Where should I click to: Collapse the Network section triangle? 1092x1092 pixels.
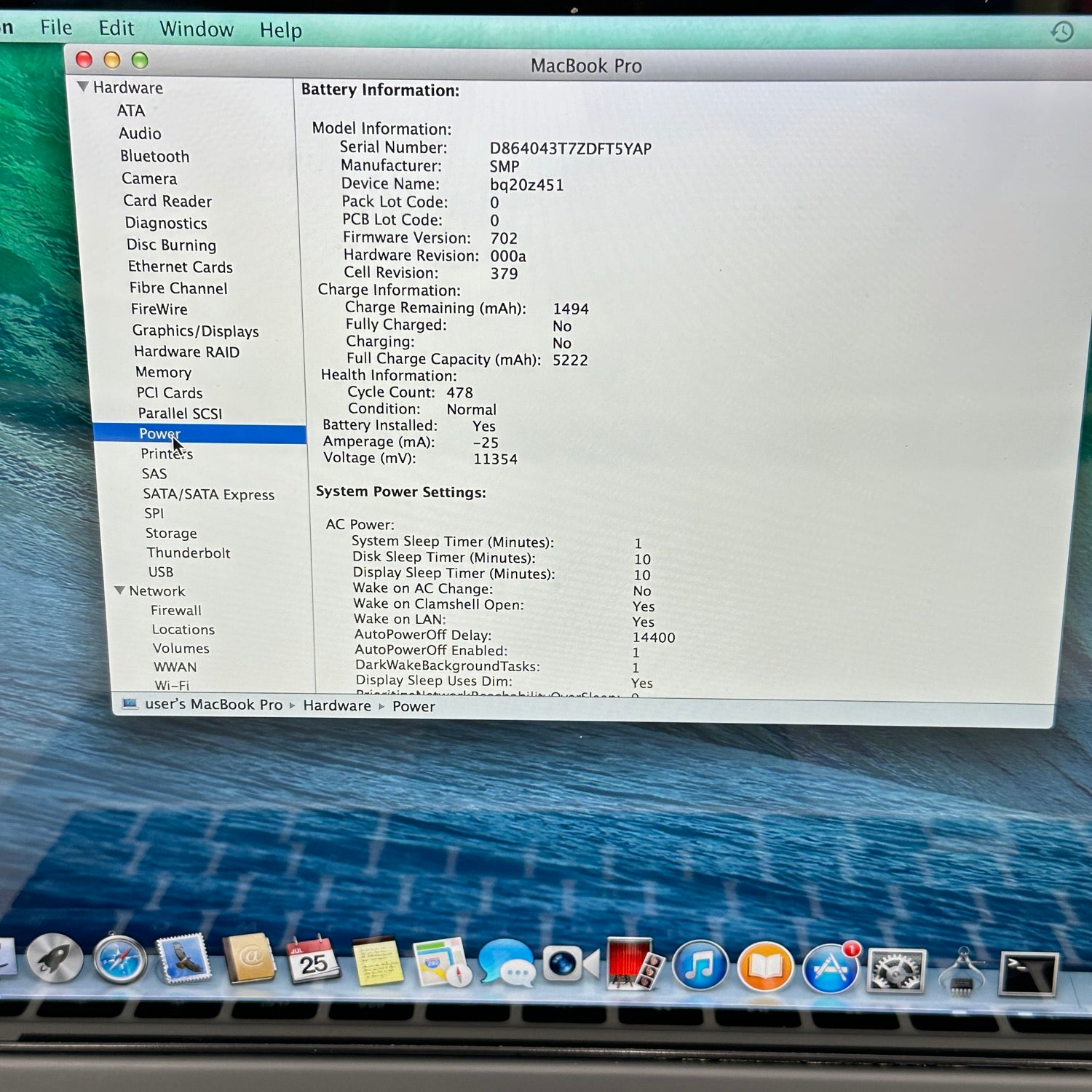[x=119, y=590]
